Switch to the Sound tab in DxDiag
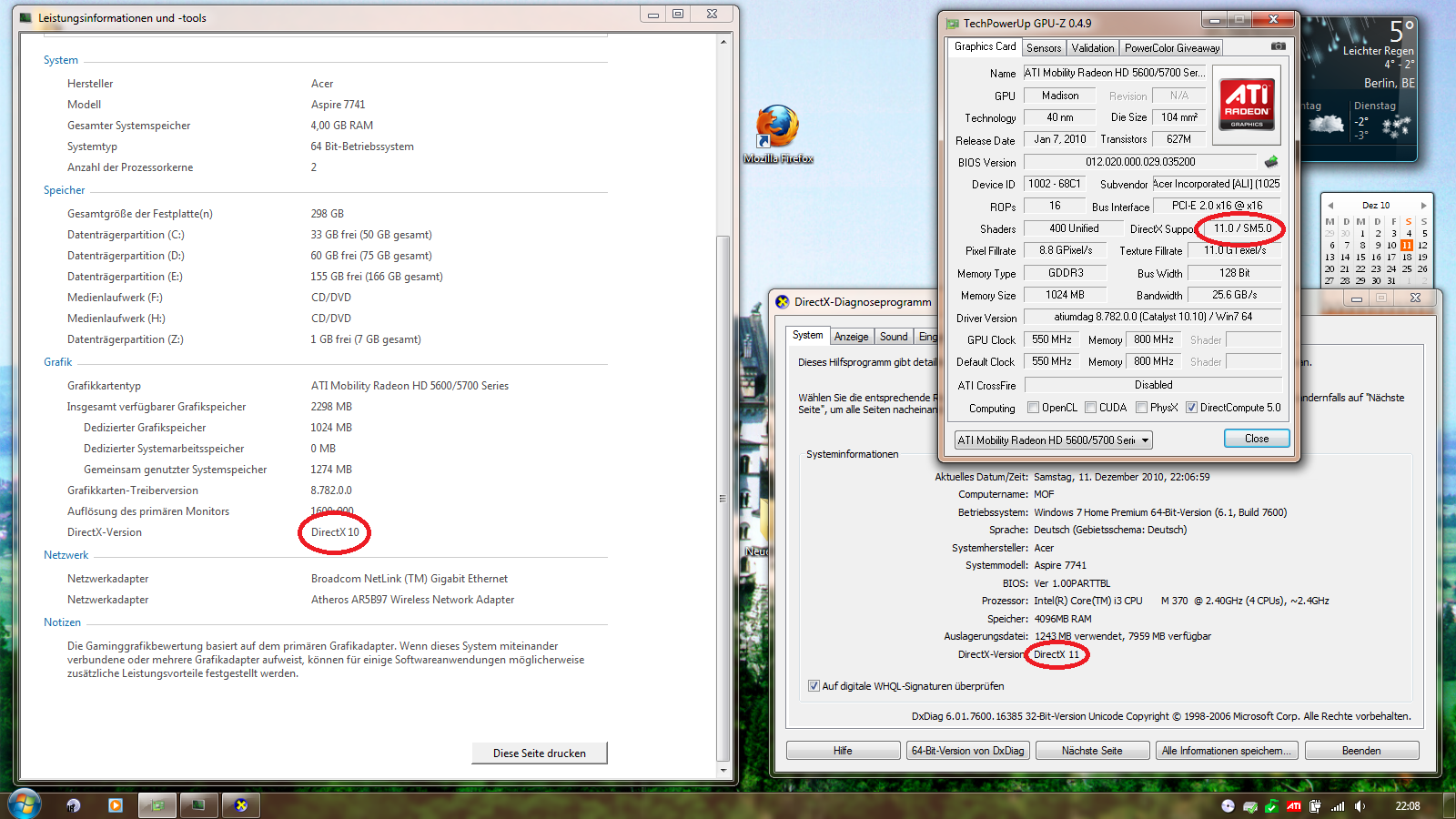Image resolution: width=1456 pixels, height=819 pixels. pos(894,337)
